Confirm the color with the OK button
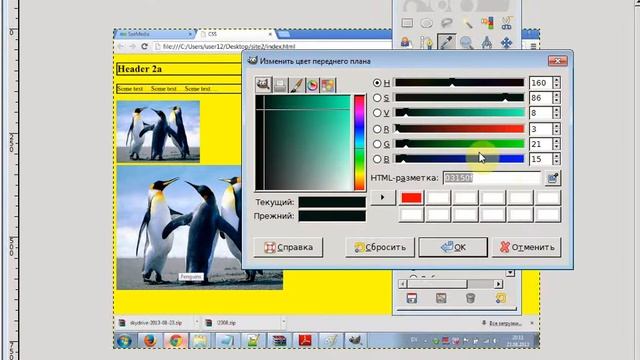The width and height of the screenshot is (640, 360). tap(453, 247)
